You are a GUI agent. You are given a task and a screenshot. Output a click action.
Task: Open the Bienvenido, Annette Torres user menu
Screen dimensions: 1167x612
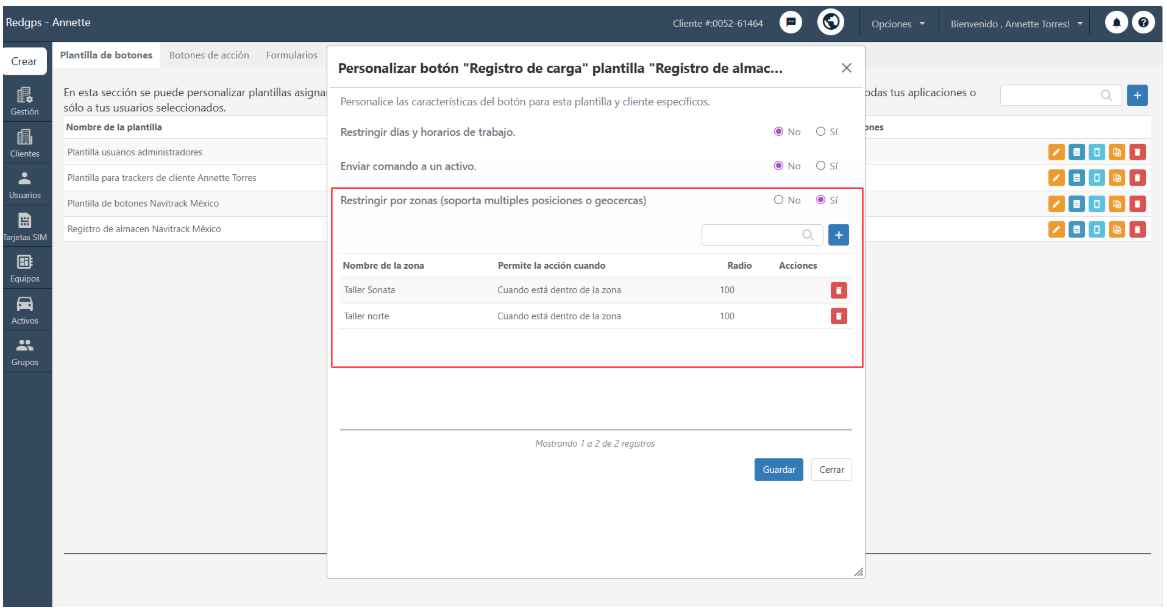click(x=1016, y=24)
